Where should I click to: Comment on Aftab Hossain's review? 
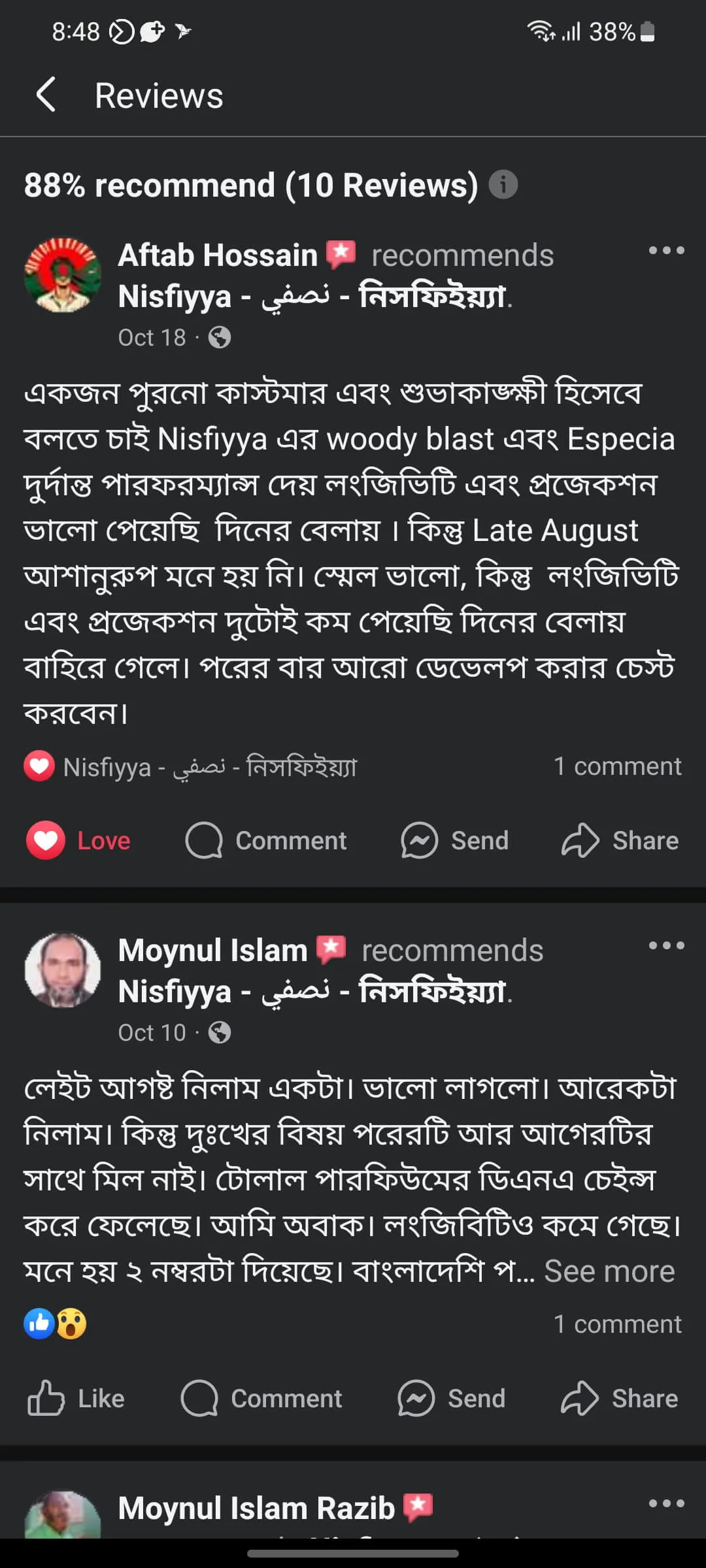[x=267, y=840]
